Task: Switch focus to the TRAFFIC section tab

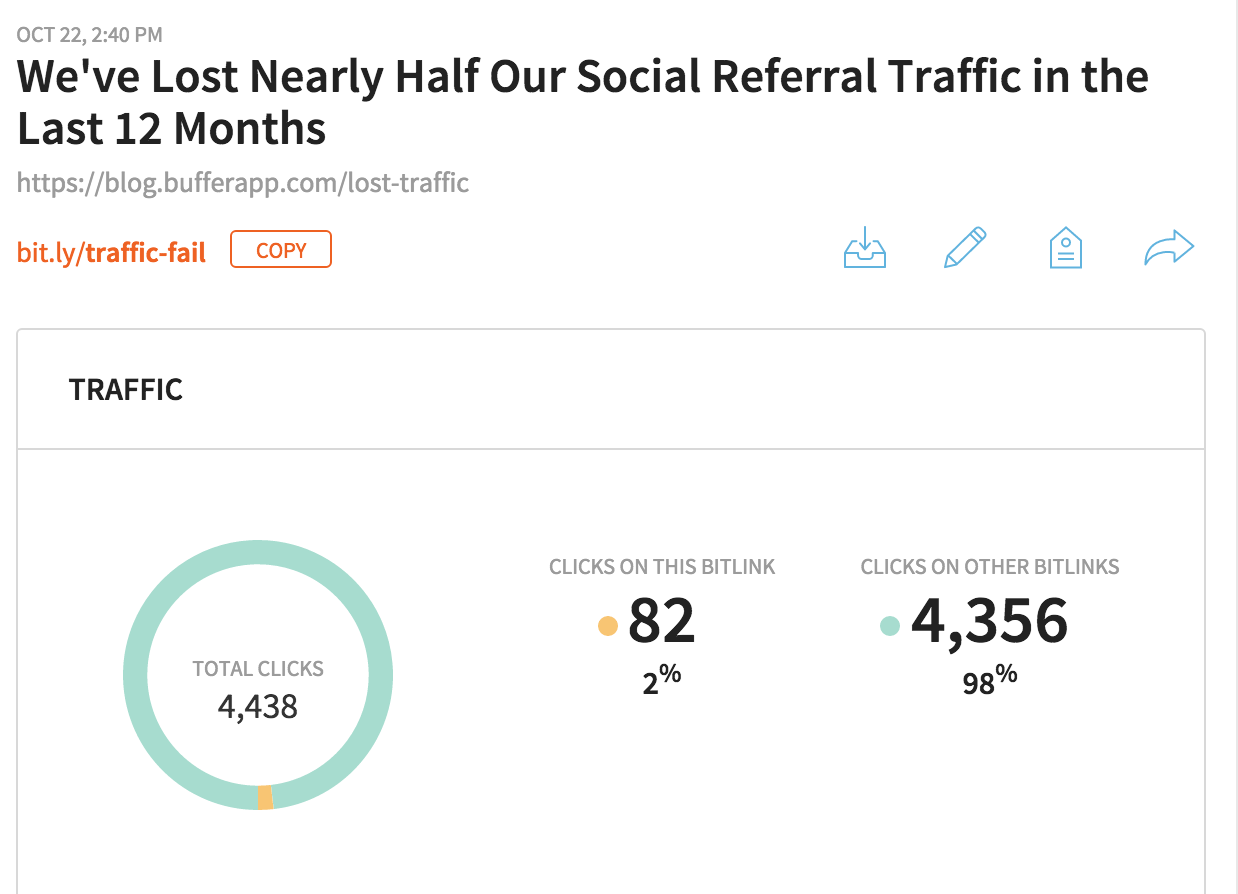Action: tap(125, 389)
